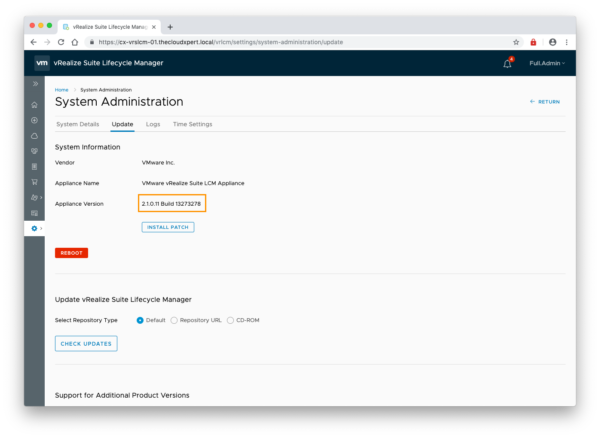
Task: Expand the left sidebar navigation
Action: 35,85
